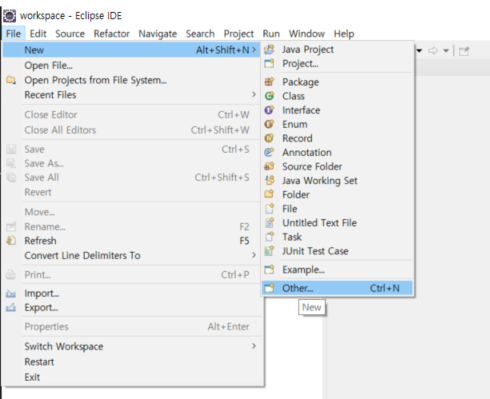Open the Refactor menu
The width and height of the screenshot is (490, 399).
pos(111,34)
